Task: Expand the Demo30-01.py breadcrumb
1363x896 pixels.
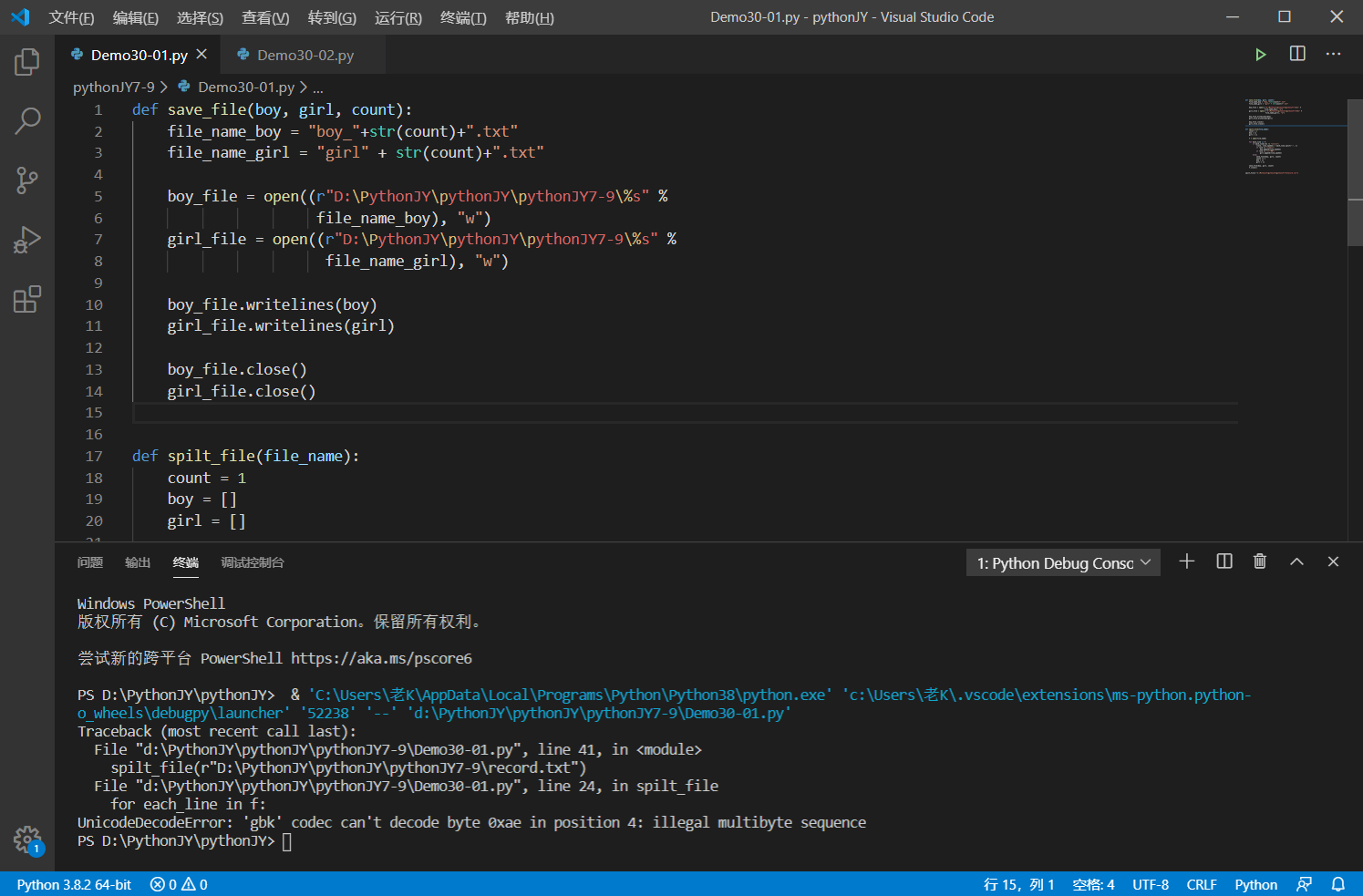Action: [245, 88]
